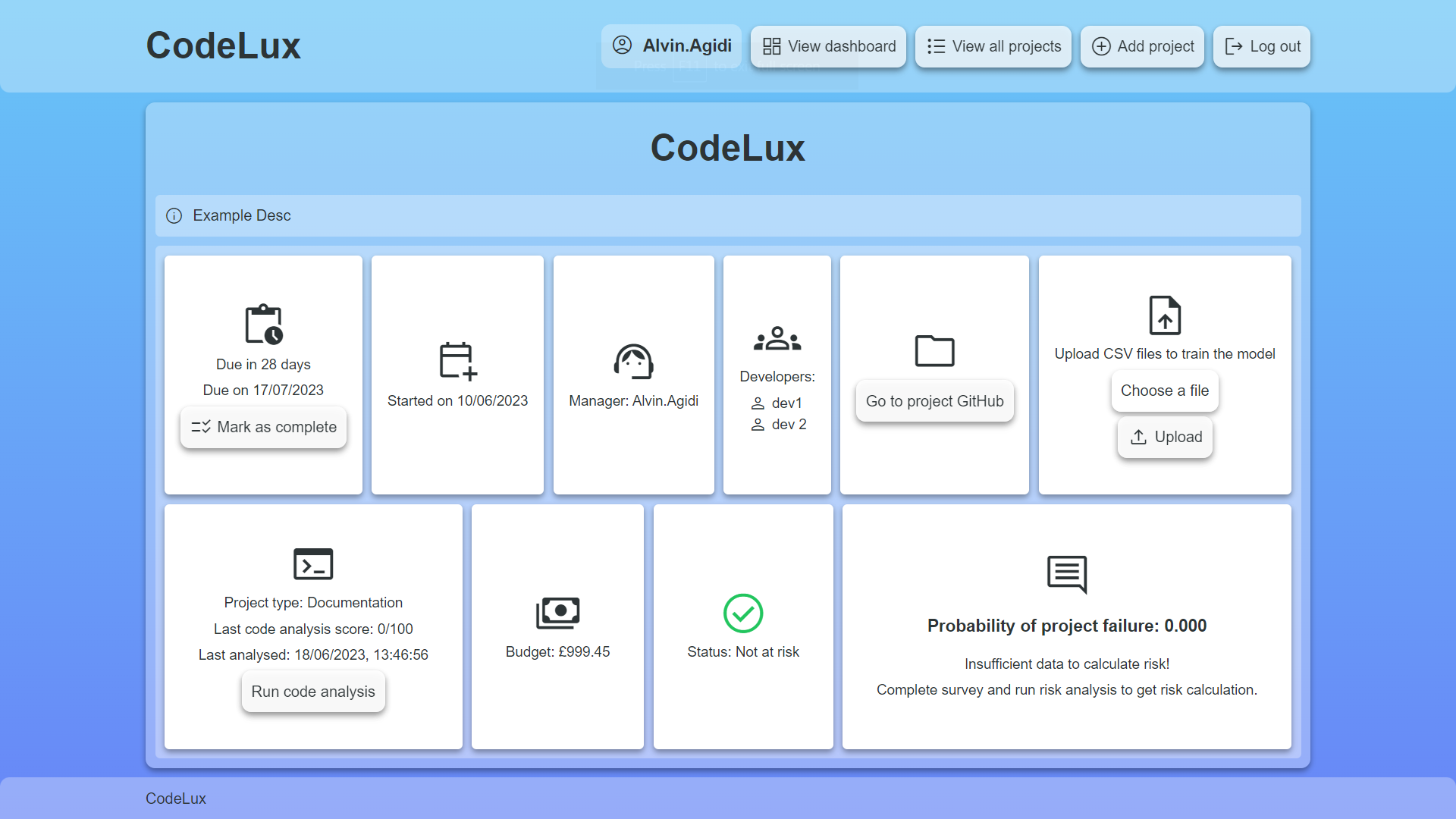The image size is (1456, 819).
Task: Click the calendar-add icon above the start date
Action: click(x=457, y=362)
